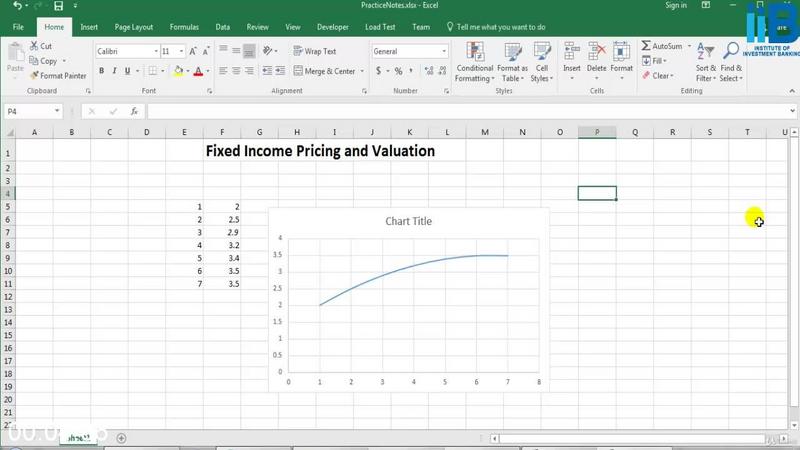The width and height of the screenshot is (800, 450).
Task: Click the Insert Function fx icon
Action: 134,111
